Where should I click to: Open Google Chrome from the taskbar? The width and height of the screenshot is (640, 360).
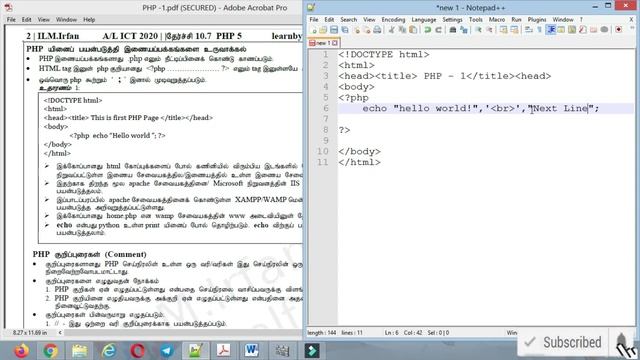(x=51, y=351)
